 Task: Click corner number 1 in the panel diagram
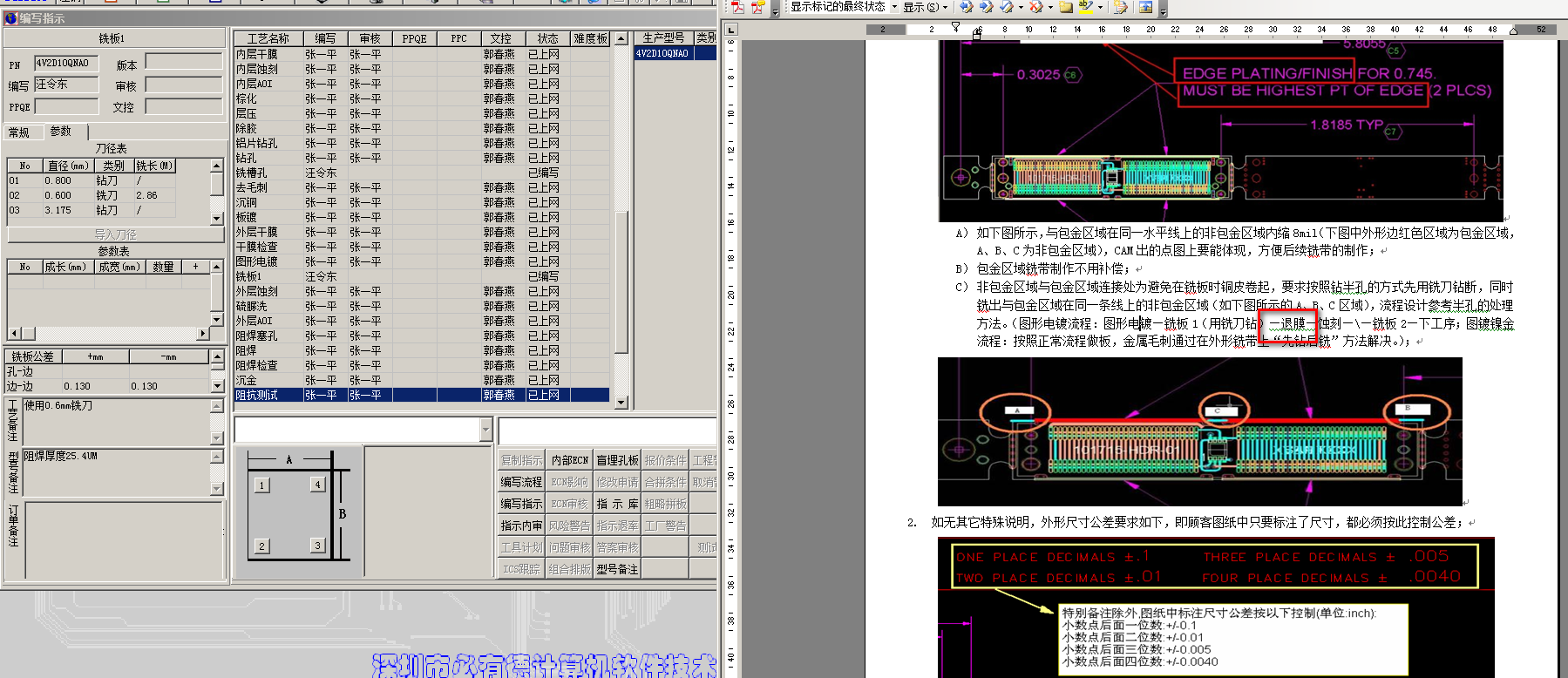[261, 485]
